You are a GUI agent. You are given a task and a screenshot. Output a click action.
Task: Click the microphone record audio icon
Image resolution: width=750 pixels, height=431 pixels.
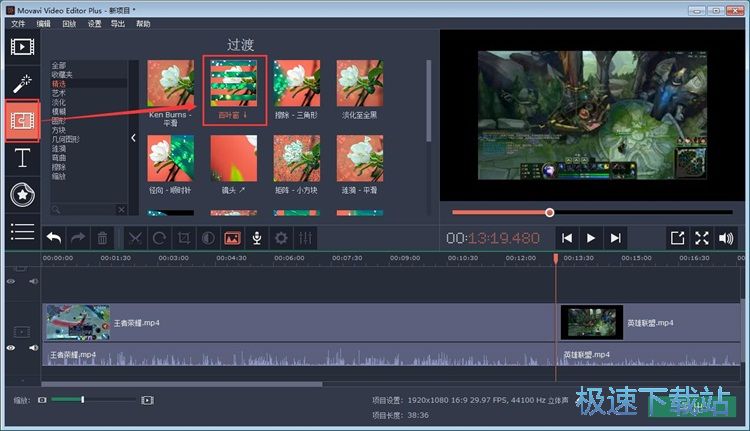[257, 238]
